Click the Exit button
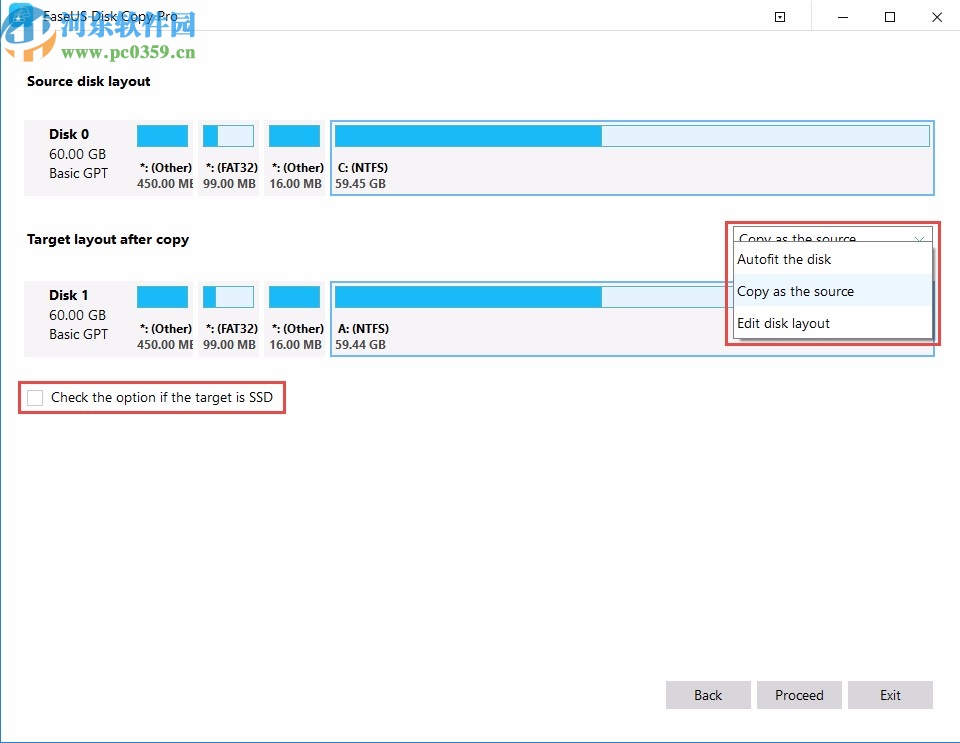Image resolution: width=960 pixels, height=743 pixels. click(x=890, y=695)
